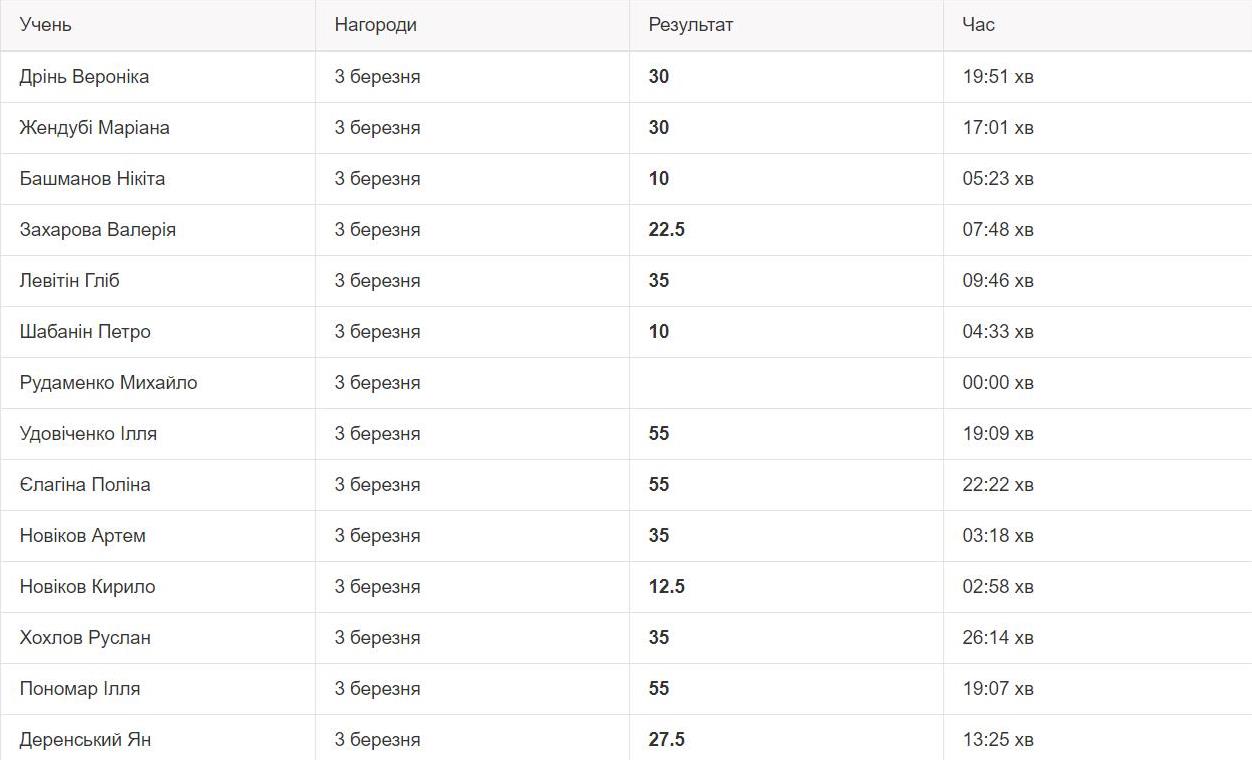This screenshot has height=760, width=1252.
Task: Click the Учень column header
Action: pos(46,25)
